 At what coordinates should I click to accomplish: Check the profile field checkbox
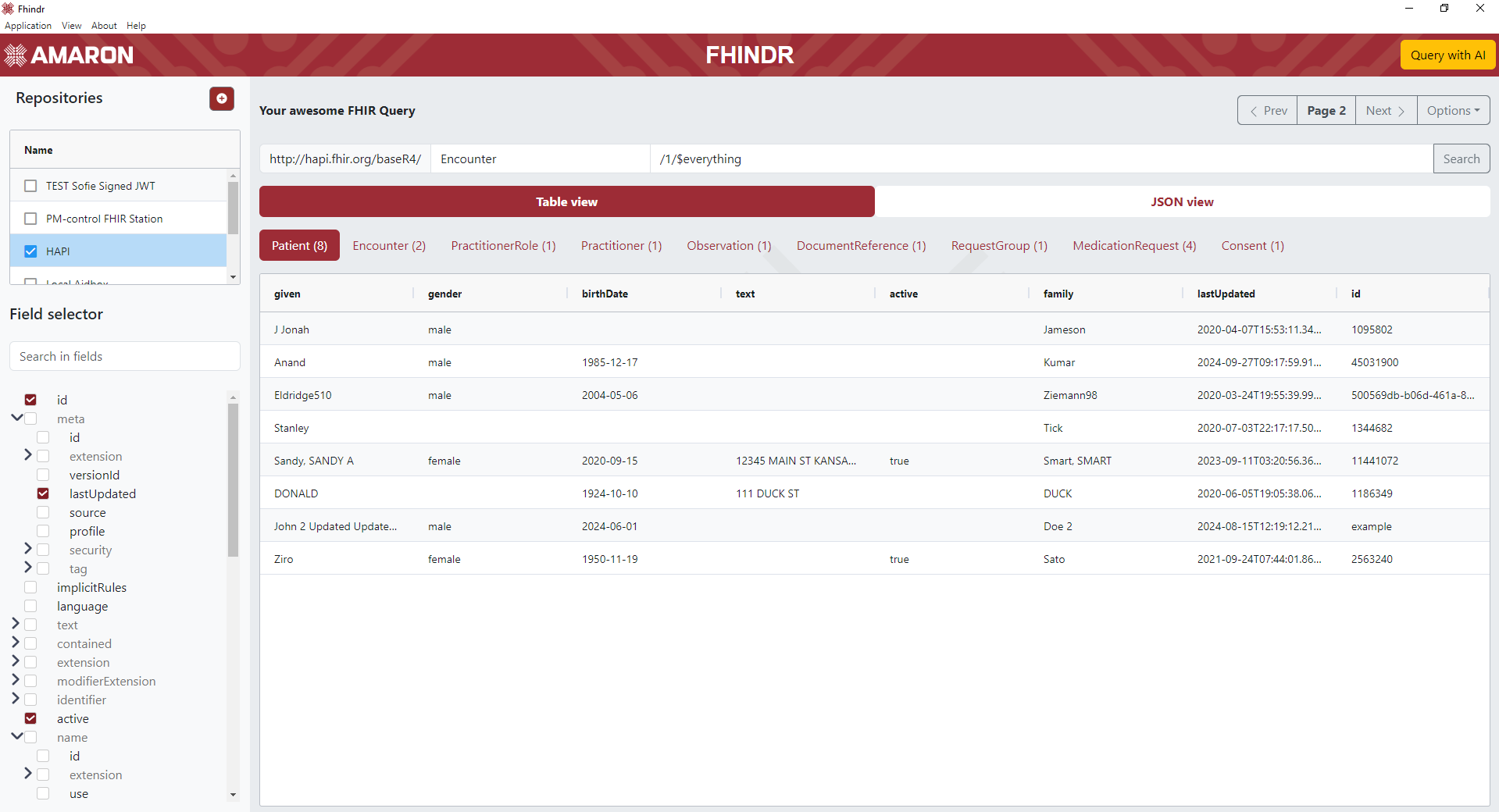pyautogui.click(x=43, y=531)
